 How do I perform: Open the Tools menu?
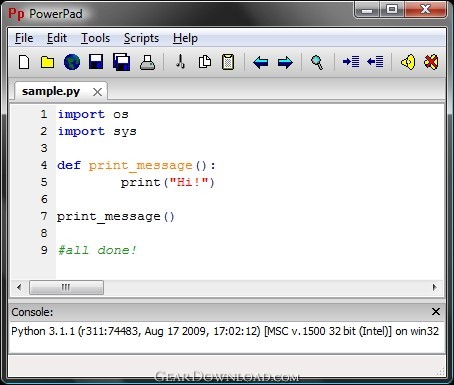[x=95, y=38]
